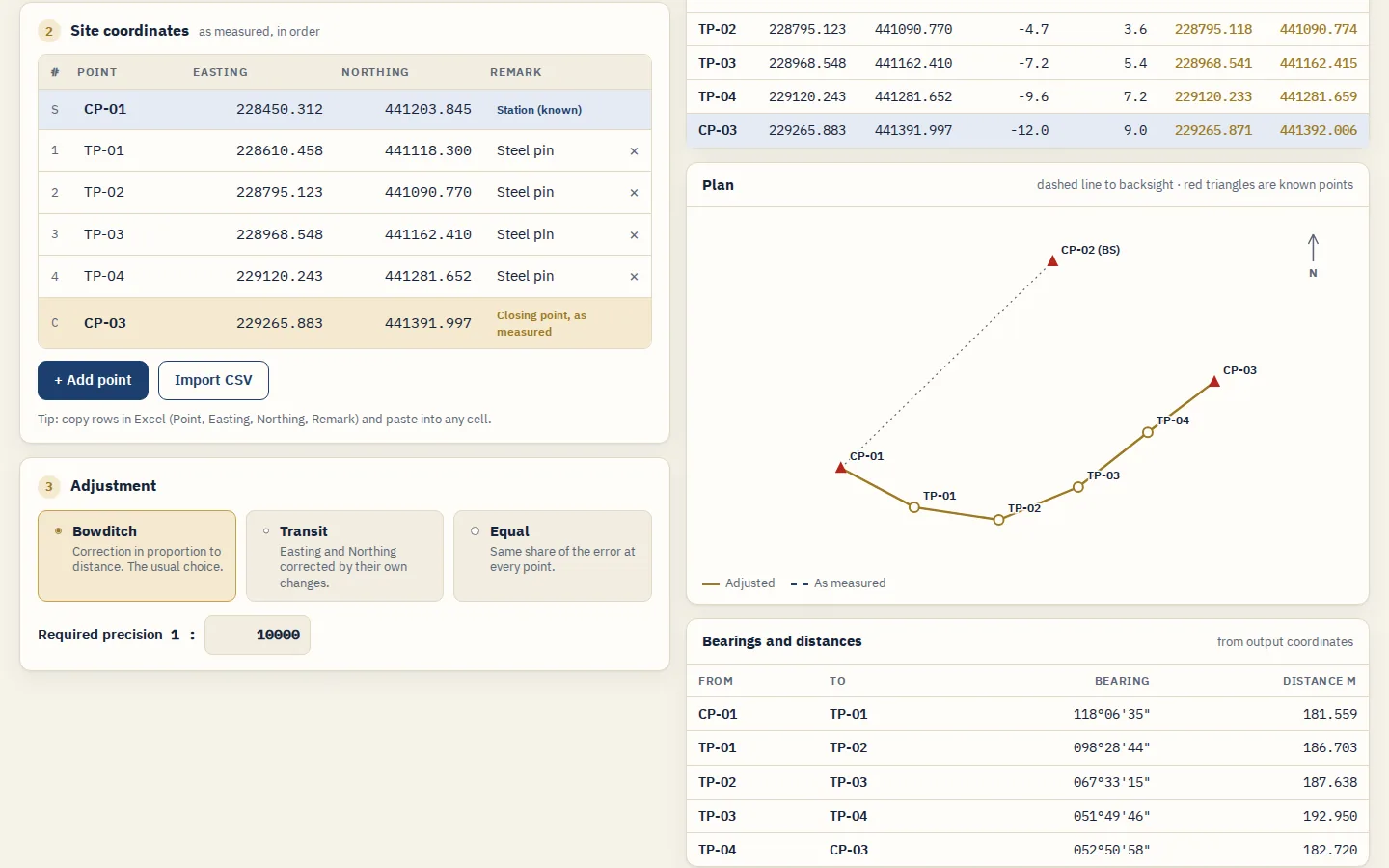The width and height of the screenshot is (1389, 868).
Task: Click the TP-02 circle marker on the plan
Action: point(998,520)
